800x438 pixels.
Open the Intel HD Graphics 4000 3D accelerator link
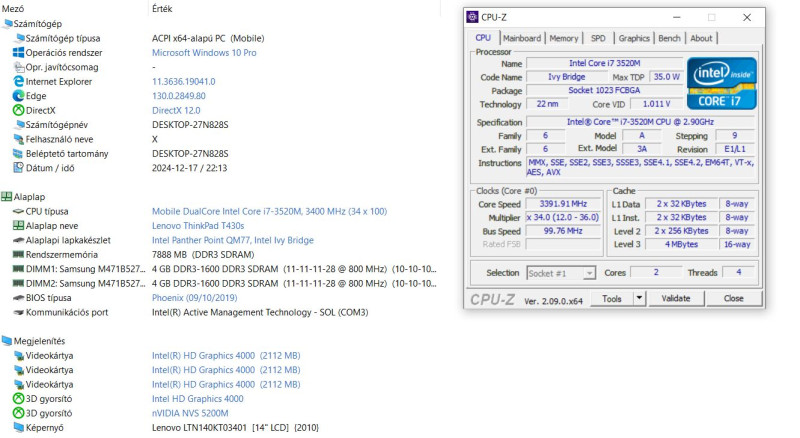(197, 399)
